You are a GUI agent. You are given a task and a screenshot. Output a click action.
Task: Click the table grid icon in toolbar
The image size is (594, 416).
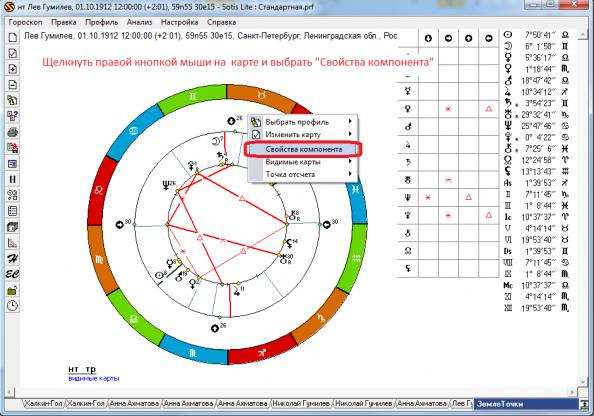click(13, 211)
